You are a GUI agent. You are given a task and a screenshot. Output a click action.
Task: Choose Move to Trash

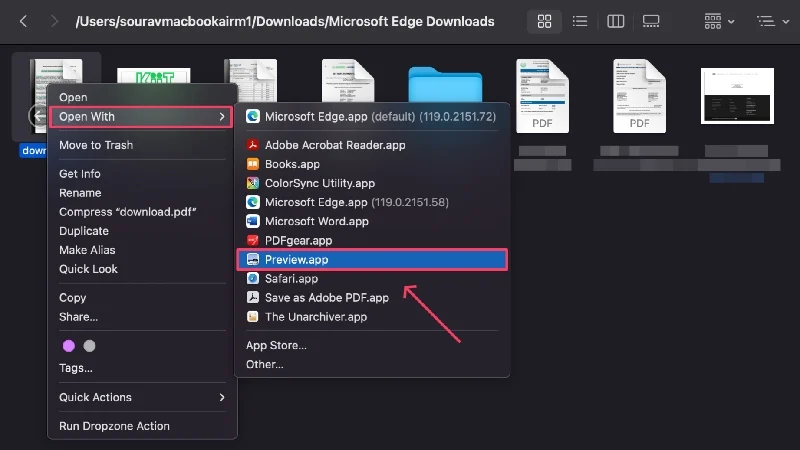(96, 145)
